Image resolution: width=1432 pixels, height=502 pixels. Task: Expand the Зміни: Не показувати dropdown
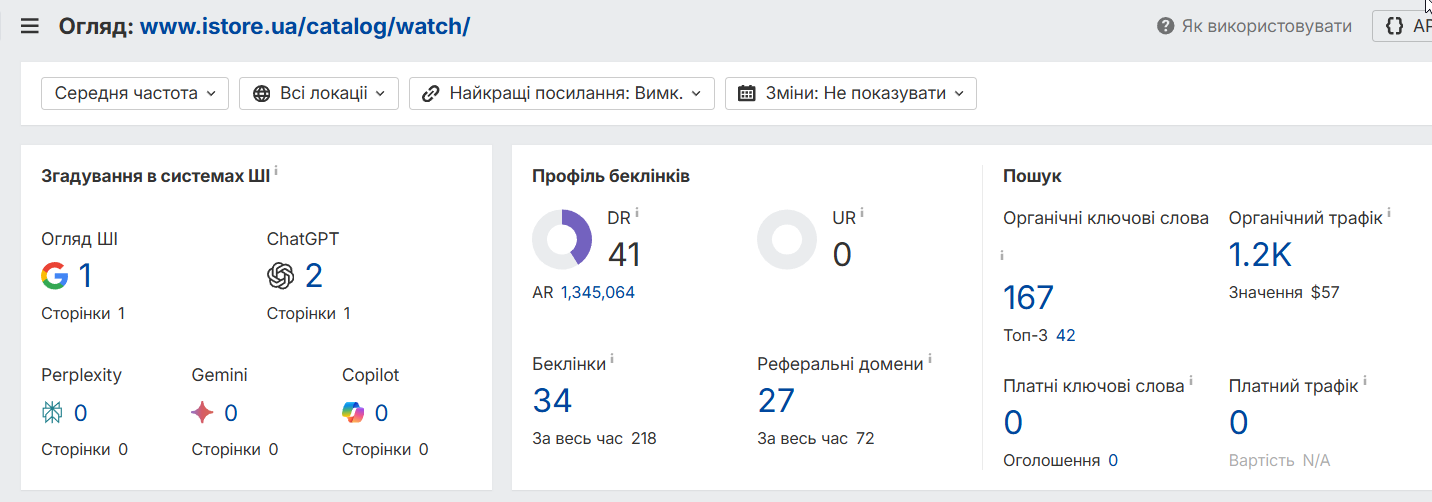pyautogui.click(x=850, y=93)
